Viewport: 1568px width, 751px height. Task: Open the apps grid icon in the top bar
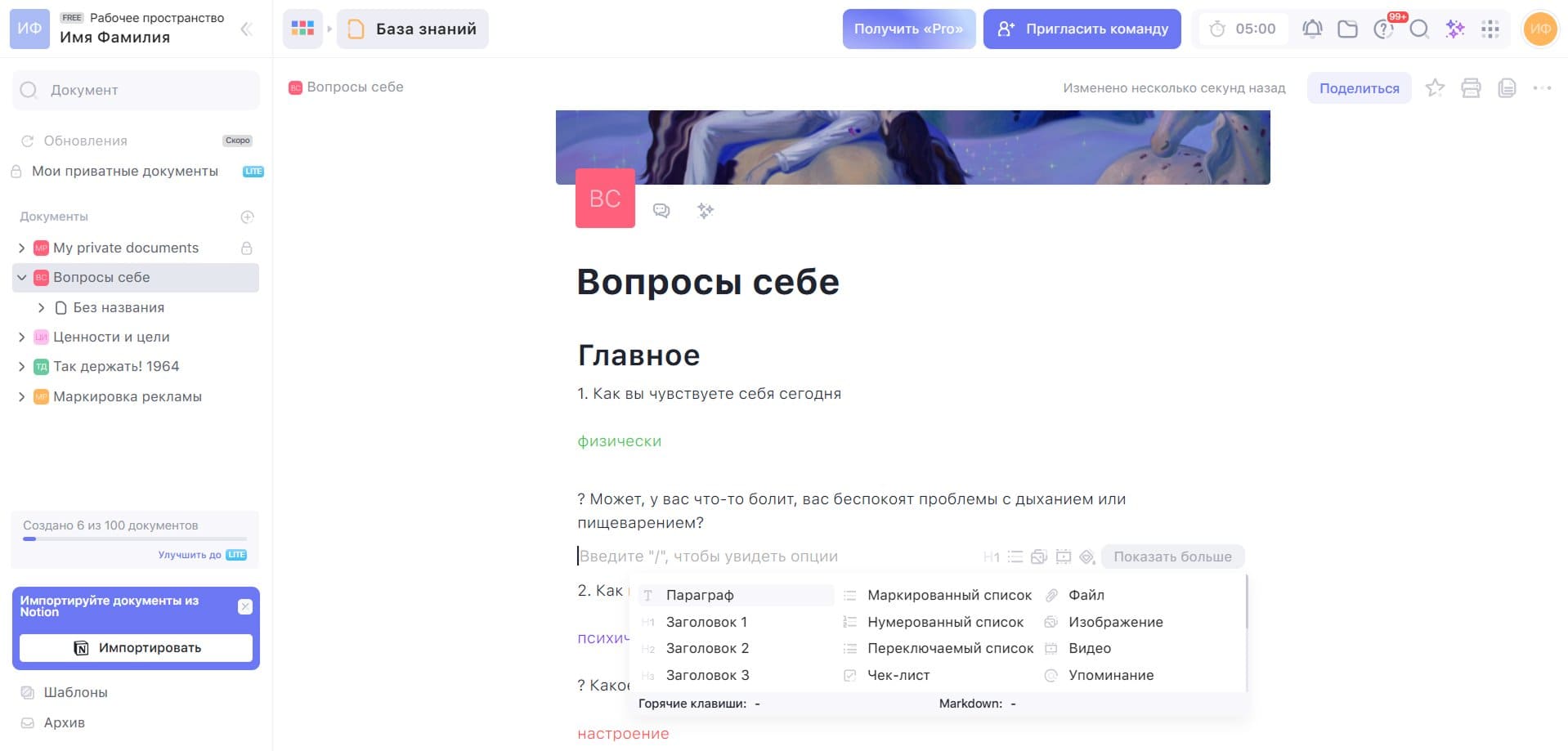click(1490, 29)
